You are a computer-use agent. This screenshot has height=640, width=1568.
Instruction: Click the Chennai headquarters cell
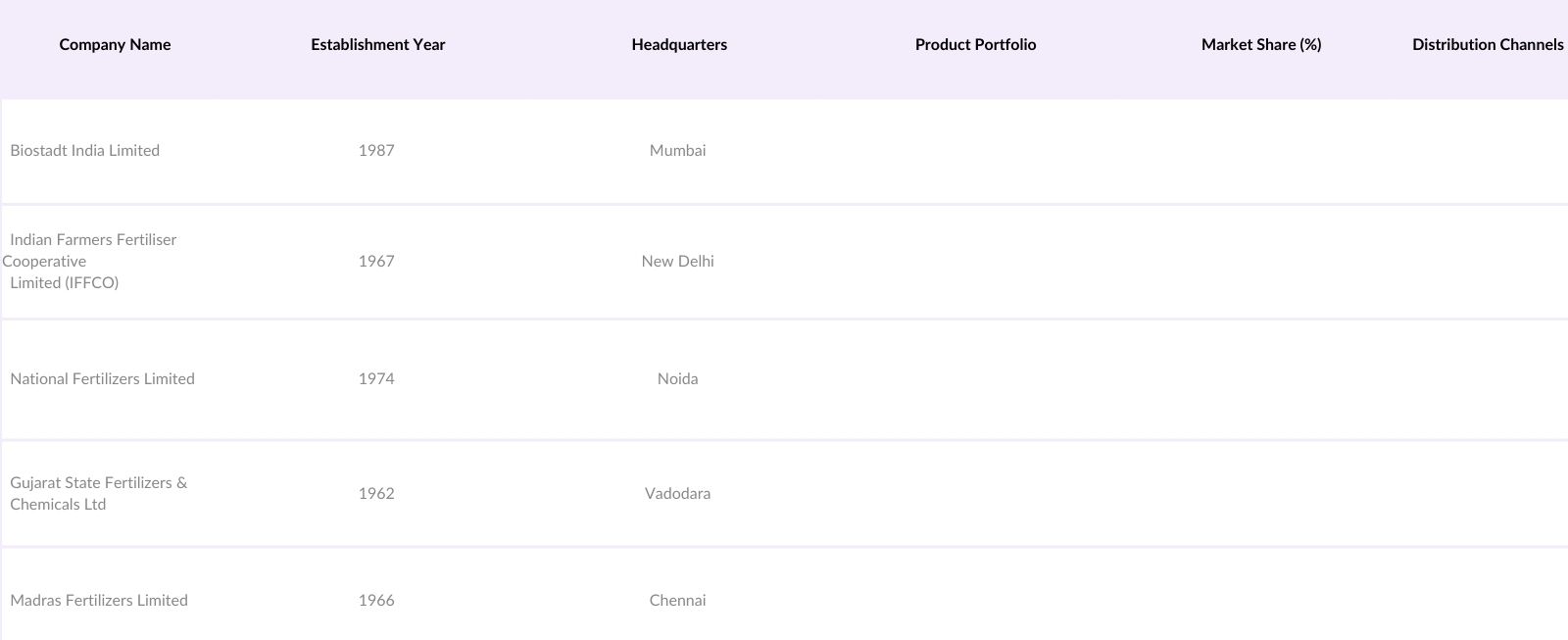pyautogui.click(x=677, y=601)
